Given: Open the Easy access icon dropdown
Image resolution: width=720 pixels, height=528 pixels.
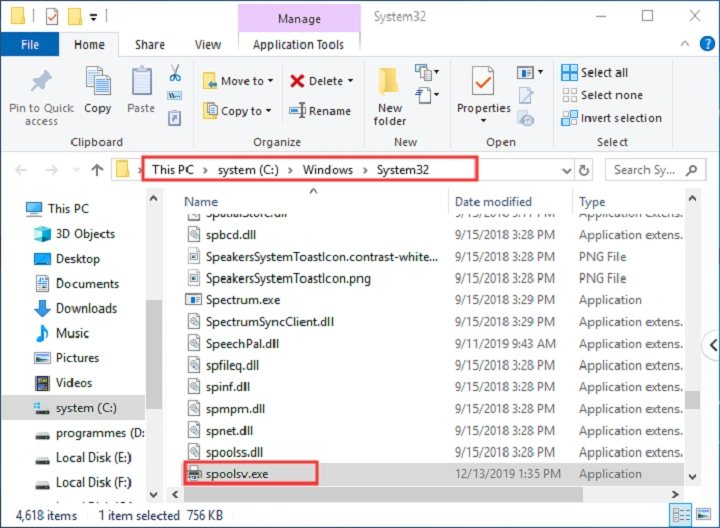Looking at the screenshot, I should (427, 95).
